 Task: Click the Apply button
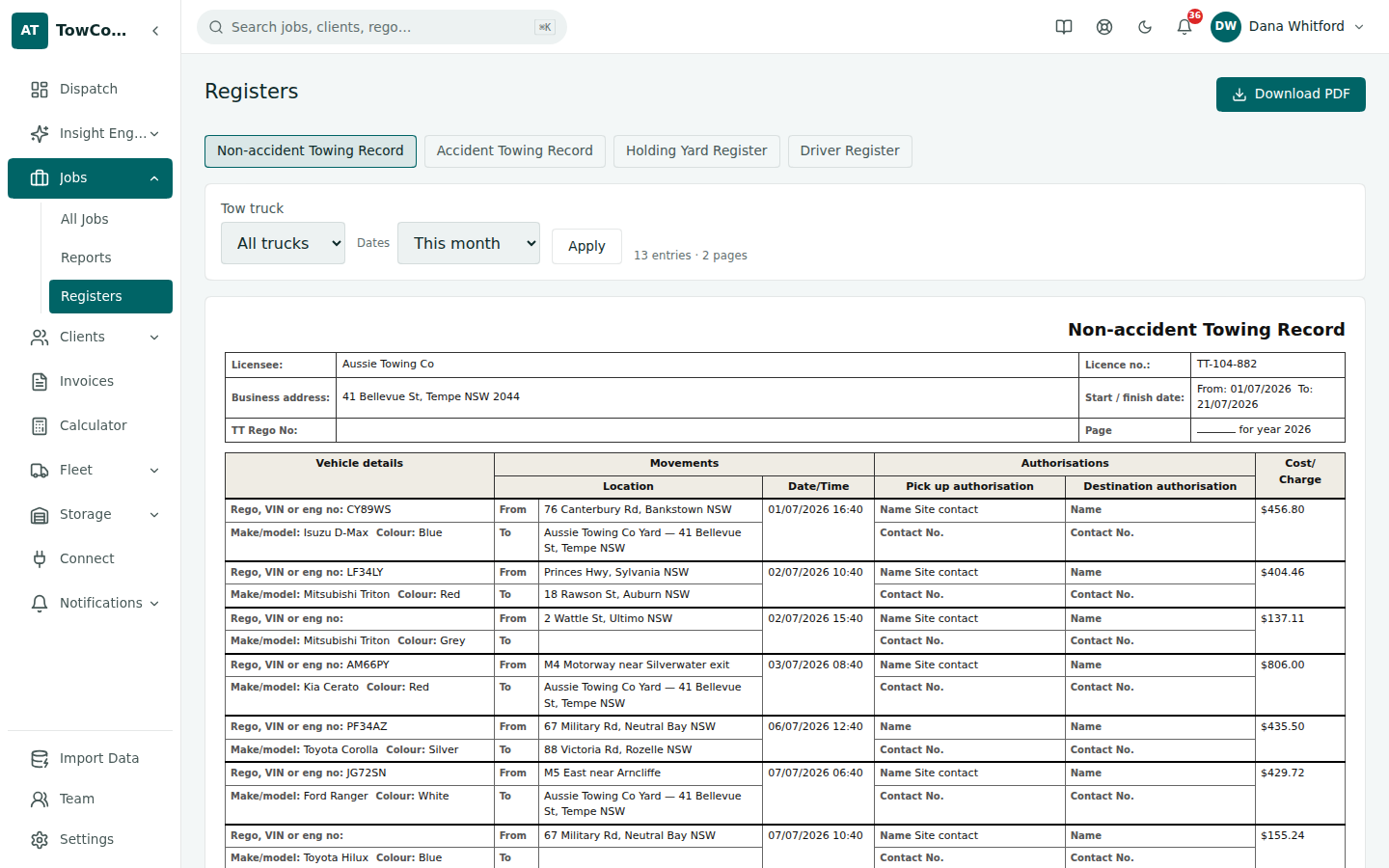(586, 246)
